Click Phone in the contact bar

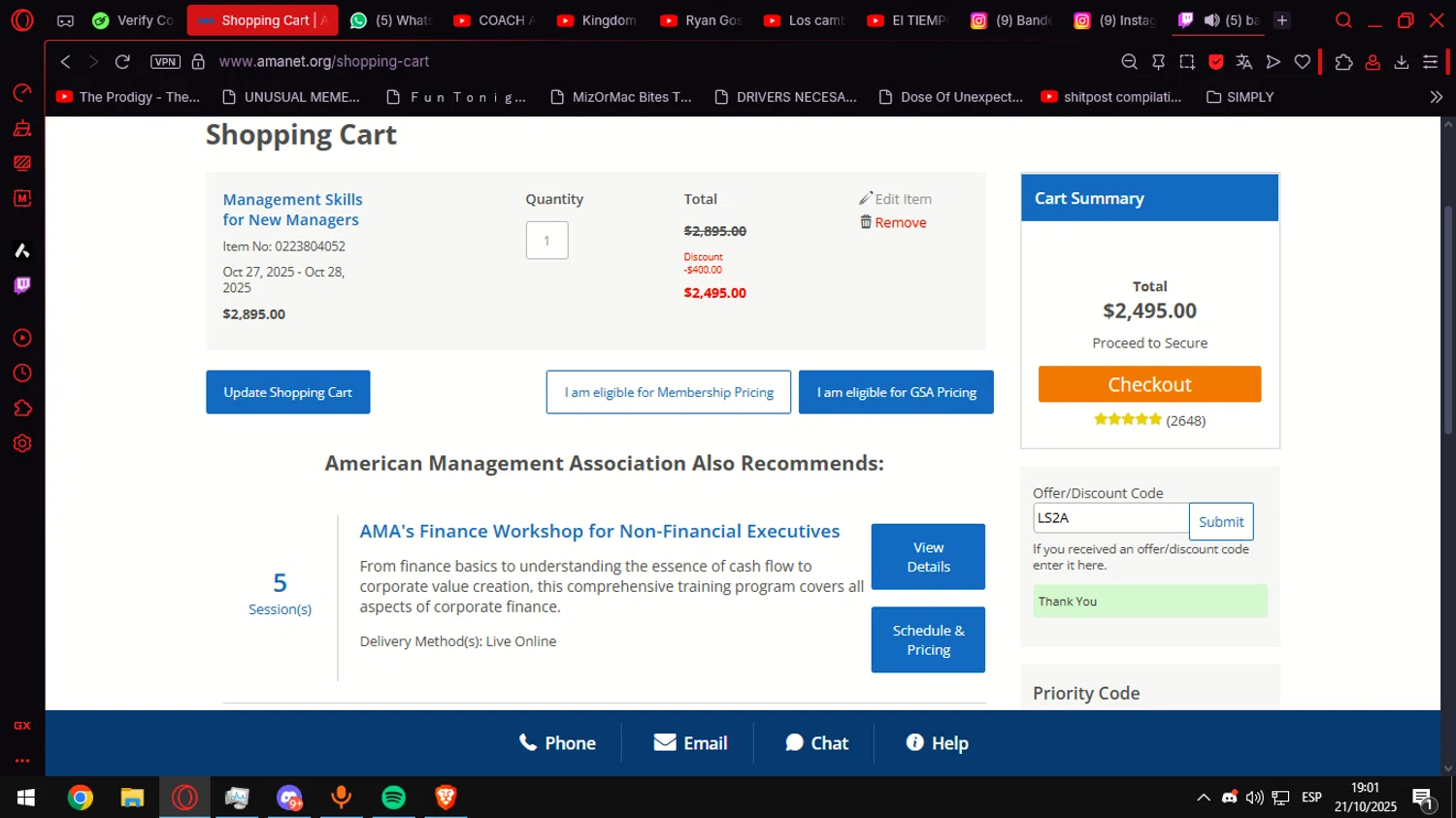click(x=557, y=743)
